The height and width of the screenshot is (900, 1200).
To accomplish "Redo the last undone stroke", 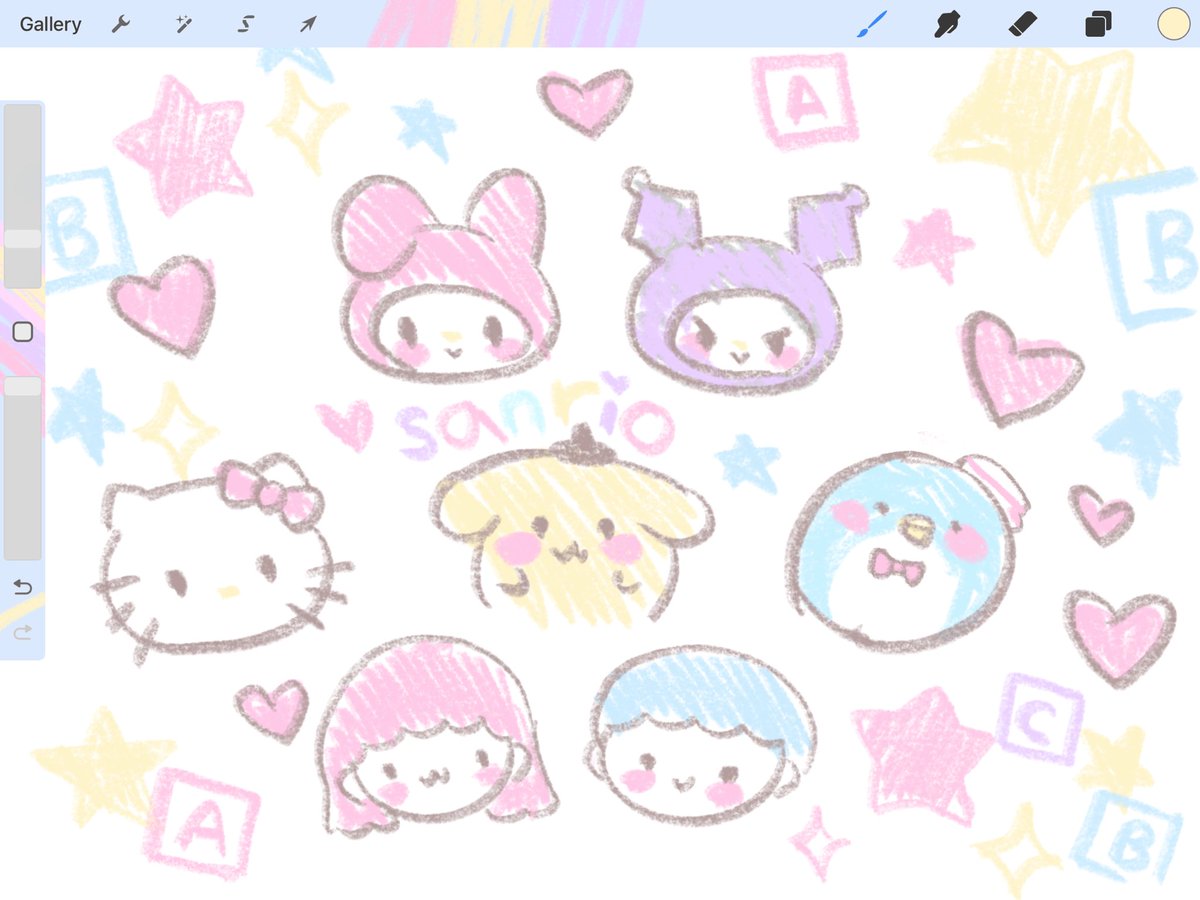I will (23, 632).
